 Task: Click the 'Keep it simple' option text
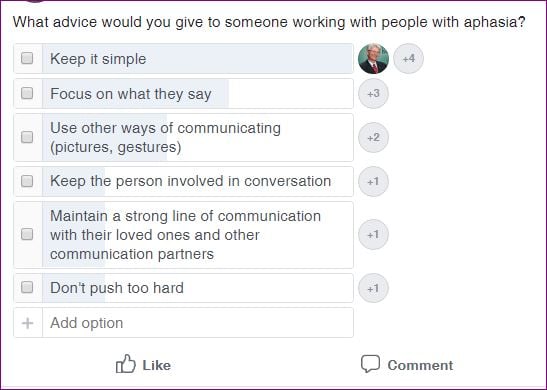[98, 59]
